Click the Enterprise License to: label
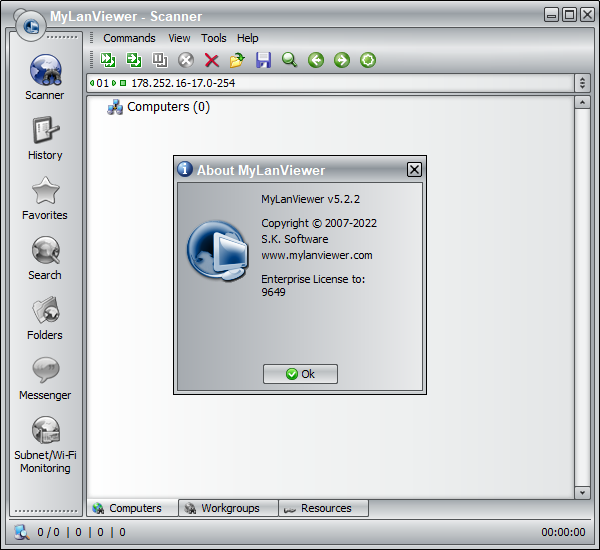The width and height of the screenshot is (600, 550). click(x=313, y=279)
